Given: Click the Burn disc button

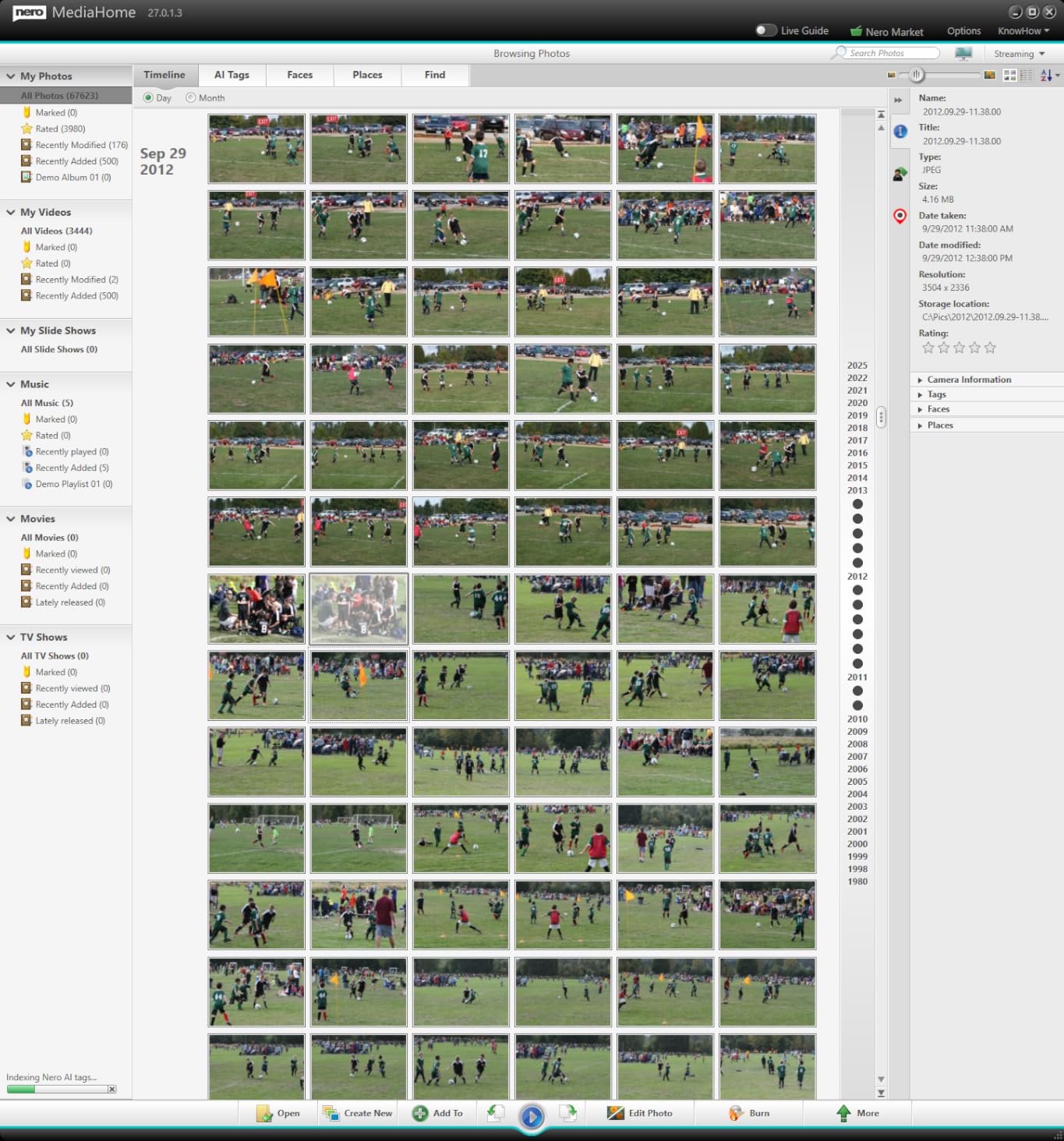Looking at the screenshot, I should coord(749,1113).
